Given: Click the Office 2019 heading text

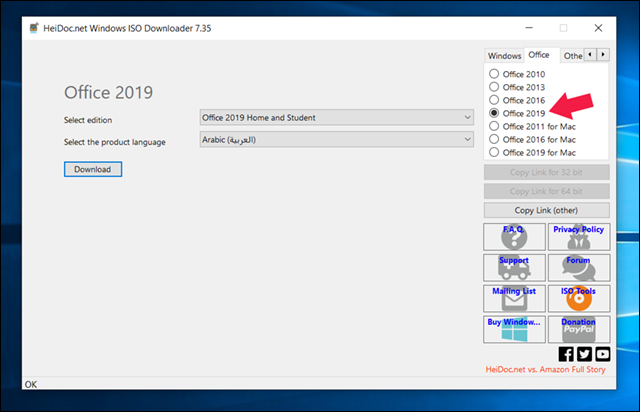Looking at the screenshot, I should [x=109, y=93].
